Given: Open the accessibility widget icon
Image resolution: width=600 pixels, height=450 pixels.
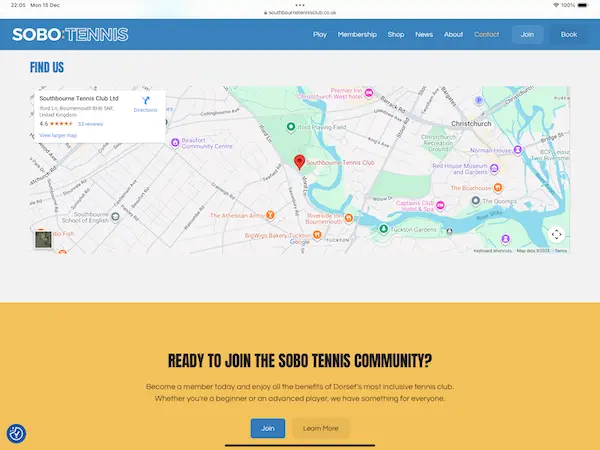Looking at the screenshot, I should (x=16, y=434).
